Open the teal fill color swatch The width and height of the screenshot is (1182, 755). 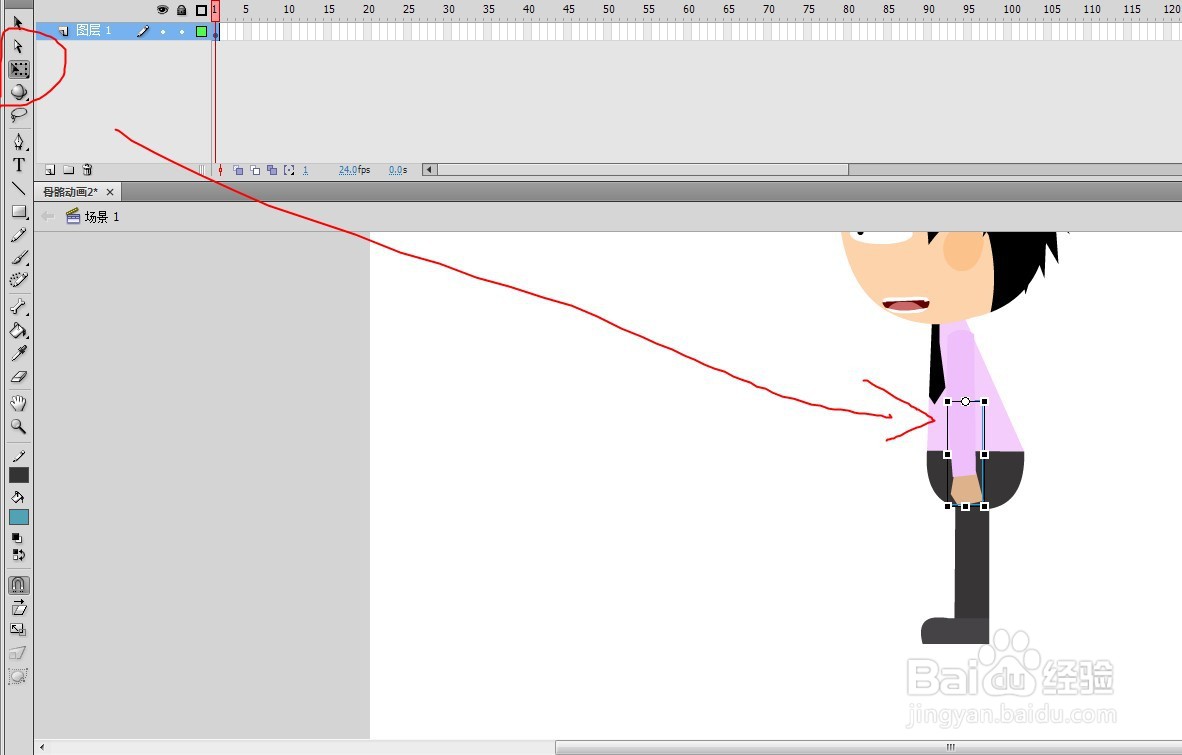point(19,517)
